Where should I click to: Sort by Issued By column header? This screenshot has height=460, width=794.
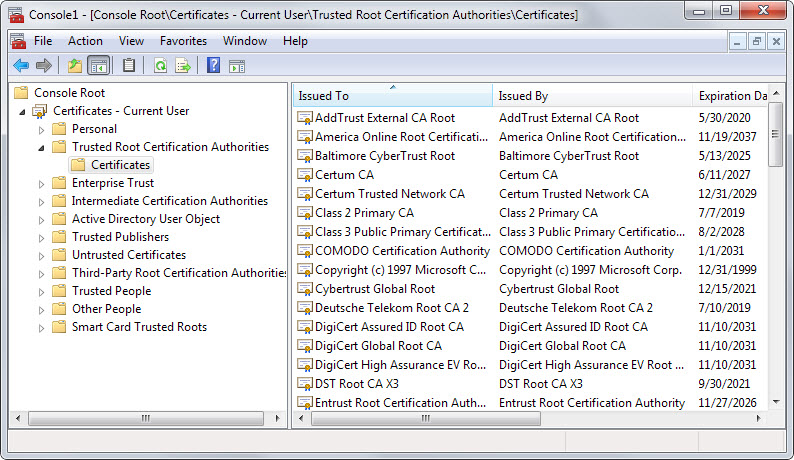(x=592, y=95)
